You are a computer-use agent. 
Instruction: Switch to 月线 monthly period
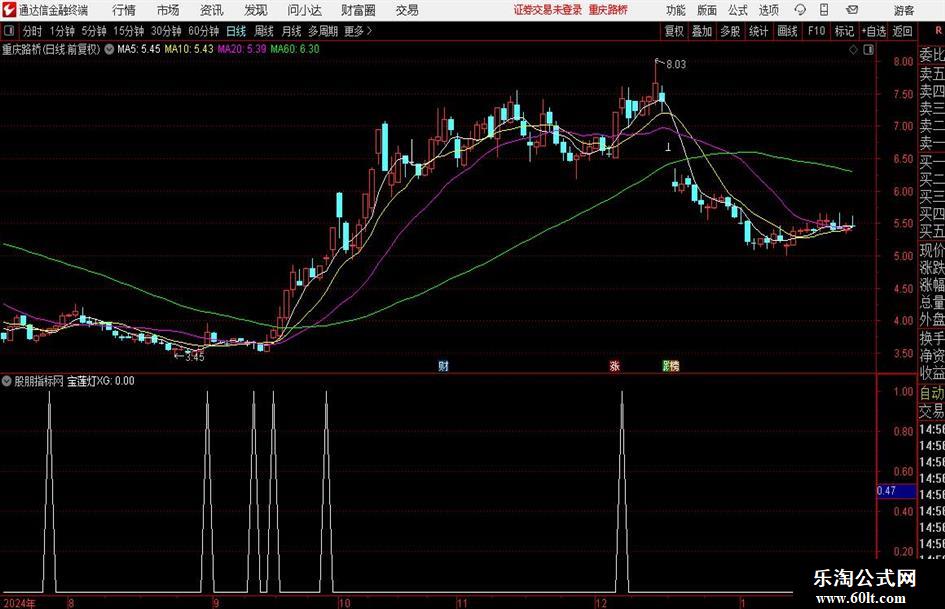291,31
